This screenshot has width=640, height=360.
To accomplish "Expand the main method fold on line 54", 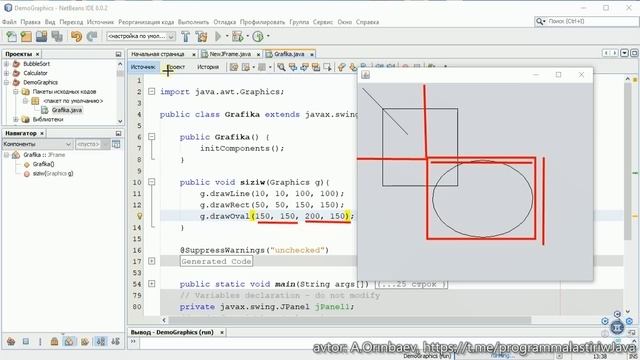I will [151, 284].
